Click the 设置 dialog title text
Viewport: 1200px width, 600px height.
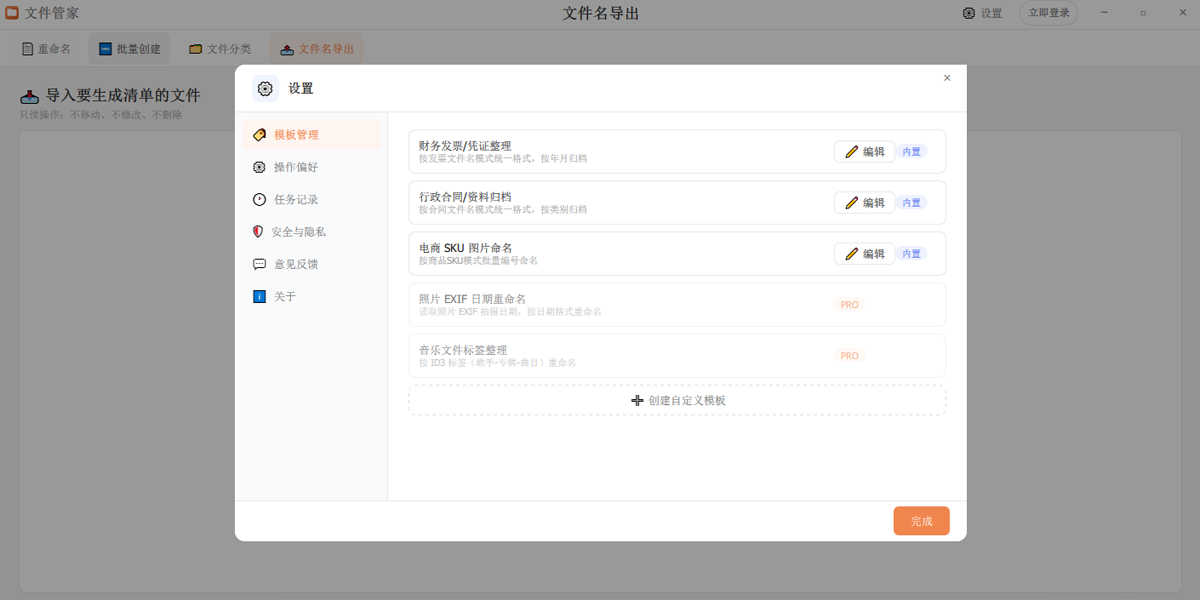click(301, 89)
